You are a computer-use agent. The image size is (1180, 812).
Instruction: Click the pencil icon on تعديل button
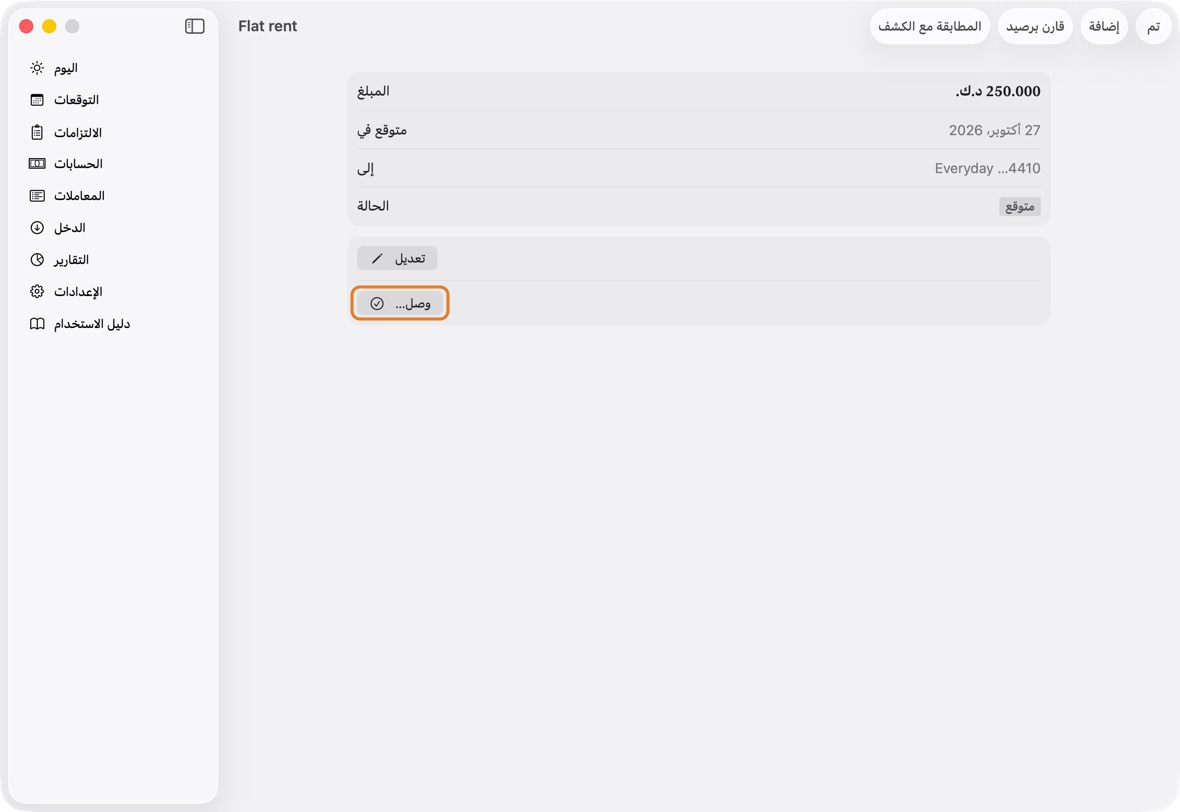377,258
